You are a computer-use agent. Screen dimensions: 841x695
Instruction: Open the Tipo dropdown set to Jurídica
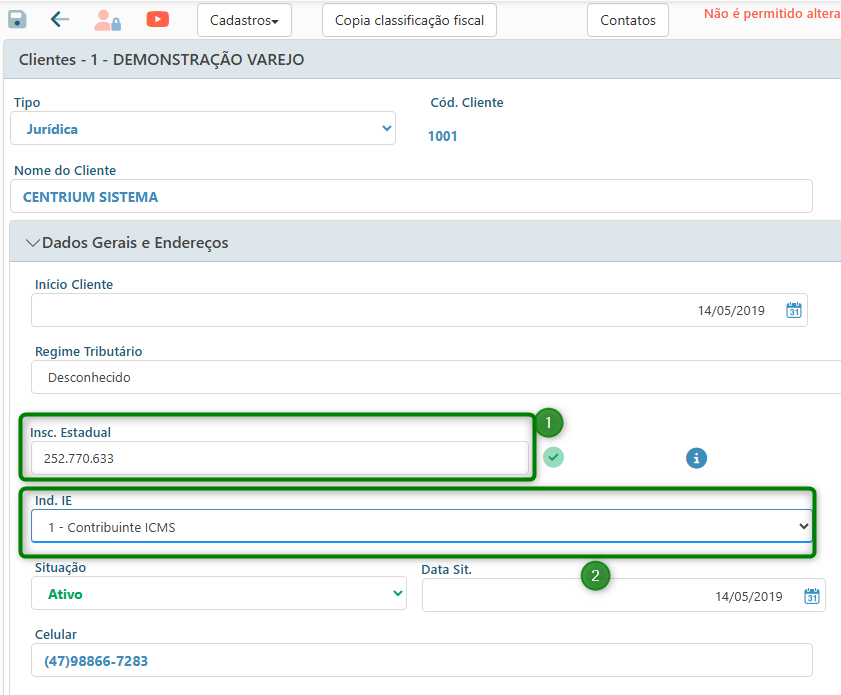(203, 129)
